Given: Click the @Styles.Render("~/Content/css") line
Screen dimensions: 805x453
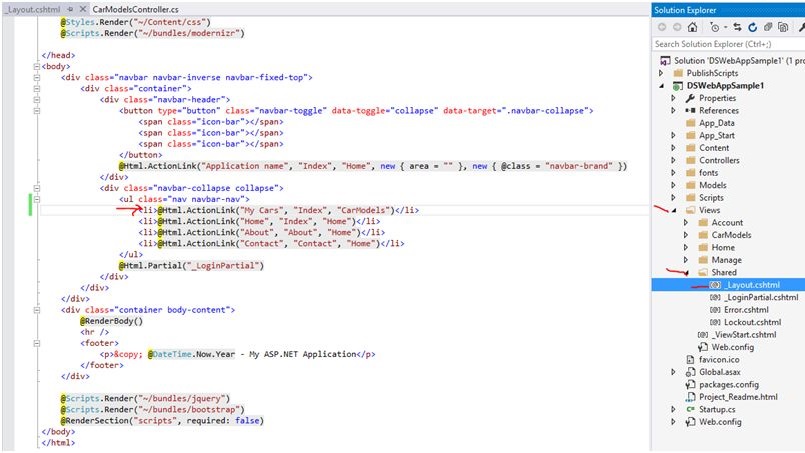Looking at the screenshot, I should tap(136, 22).
